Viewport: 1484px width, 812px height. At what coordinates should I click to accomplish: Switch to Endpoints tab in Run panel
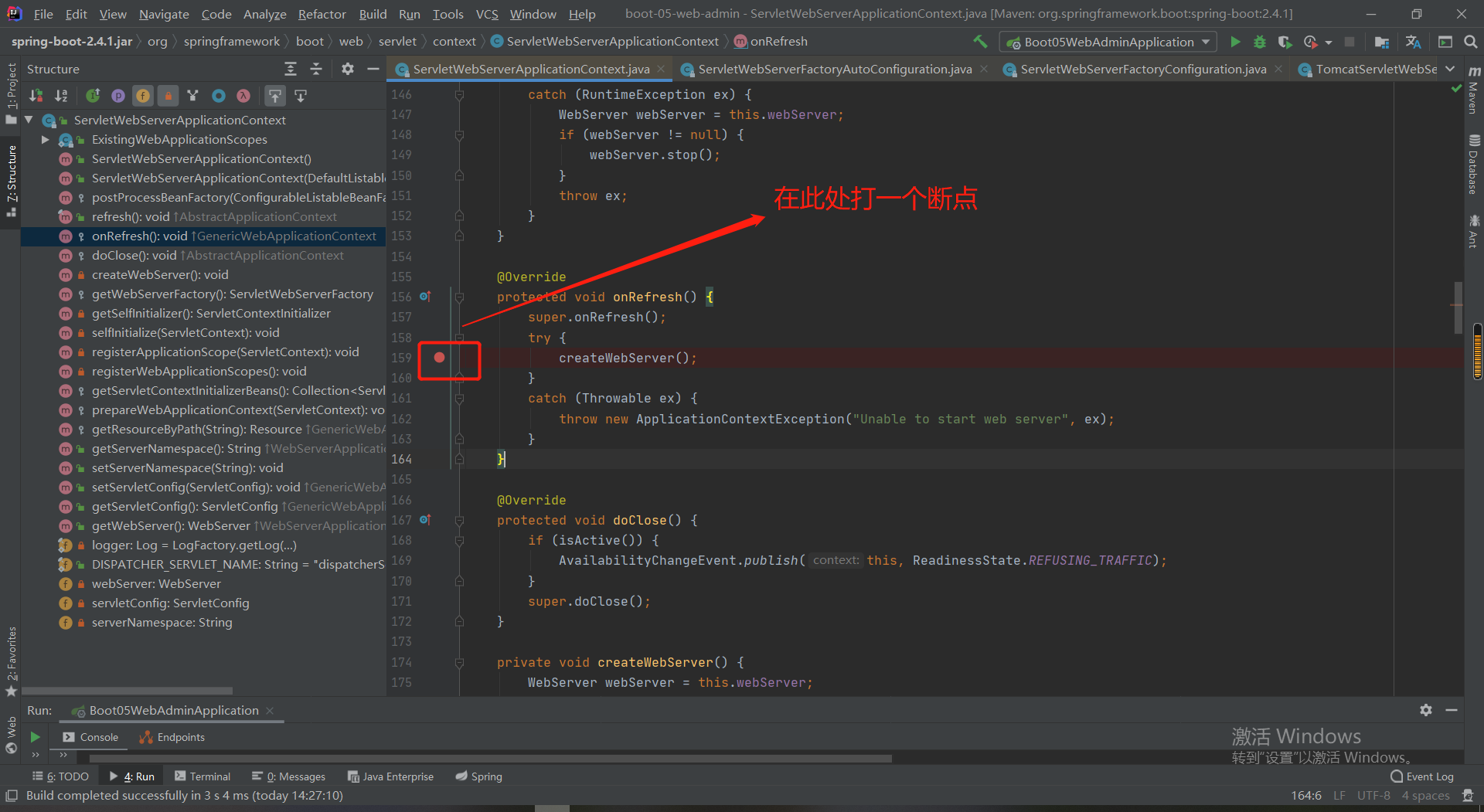(x=172, y=737)
